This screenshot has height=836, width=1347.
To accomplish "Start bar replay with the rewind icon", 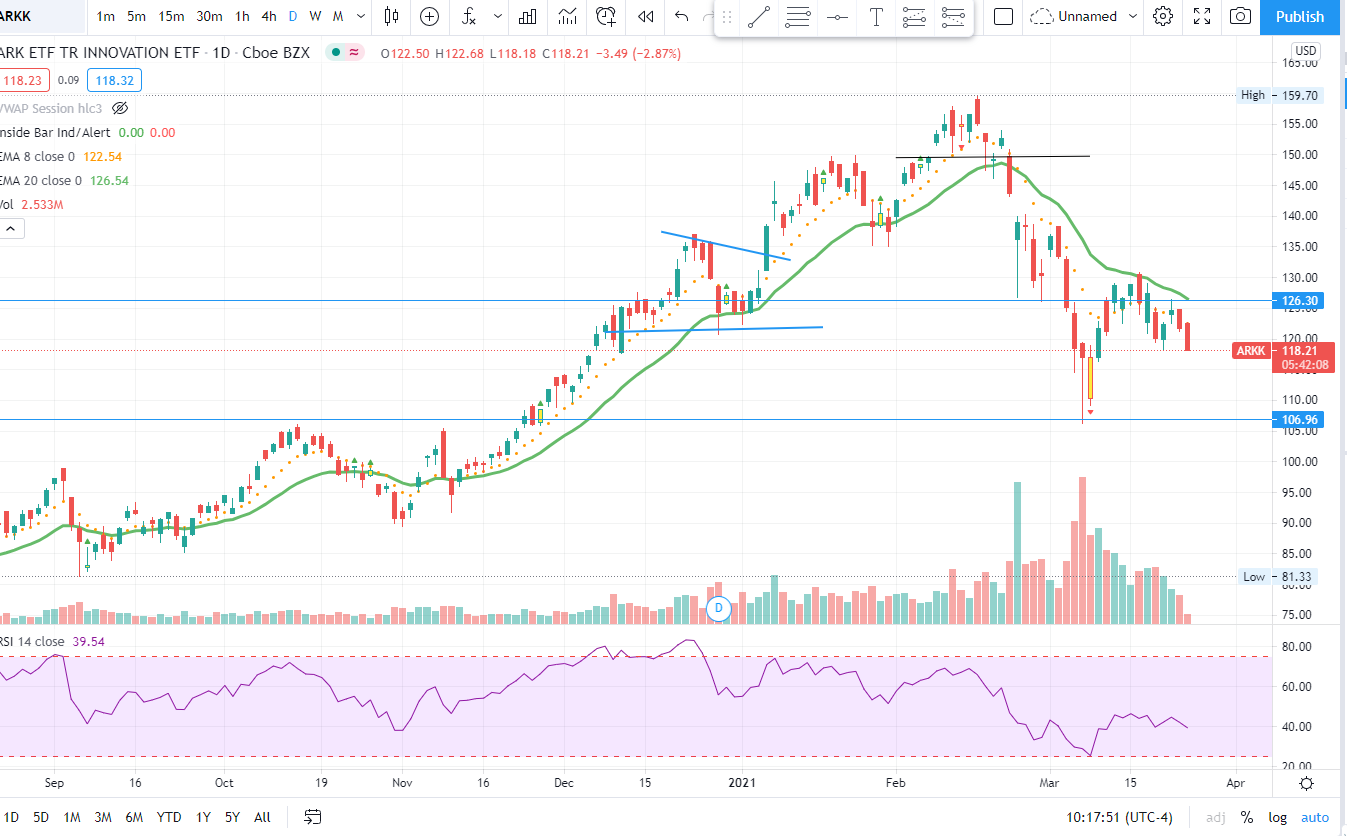I will tap(646, 16).
